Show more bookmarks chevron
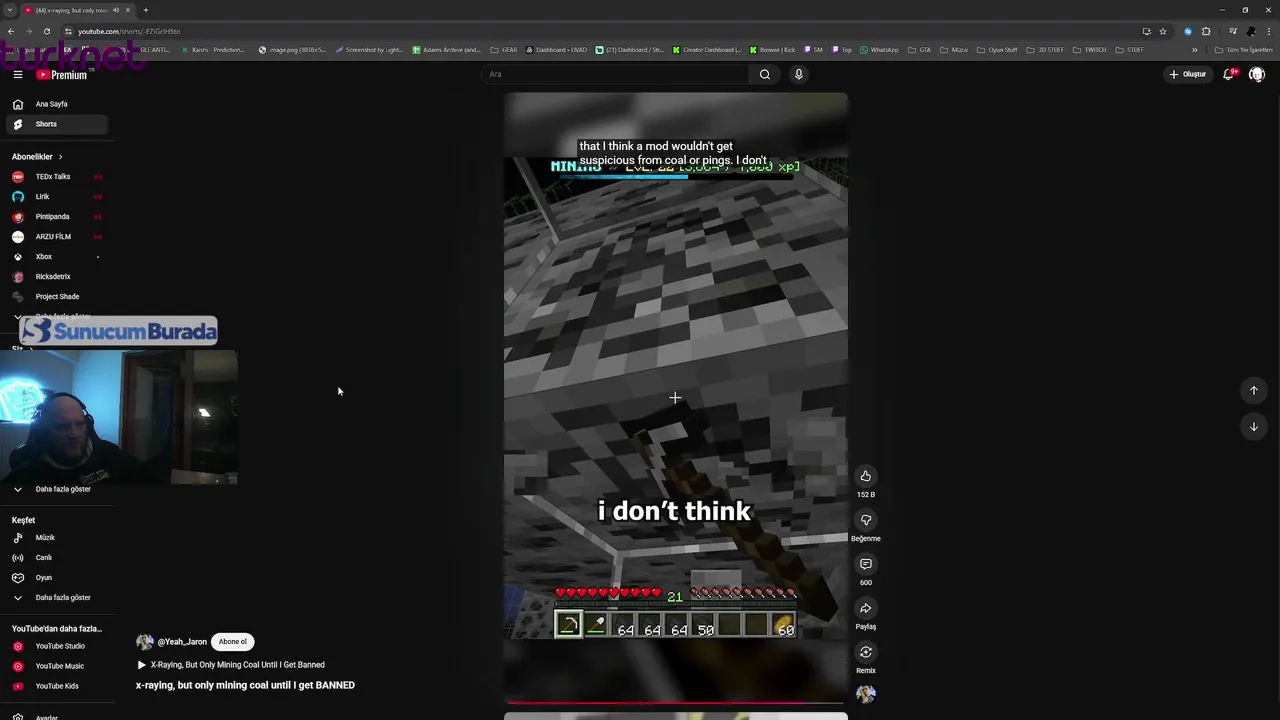 (1194, 50)
